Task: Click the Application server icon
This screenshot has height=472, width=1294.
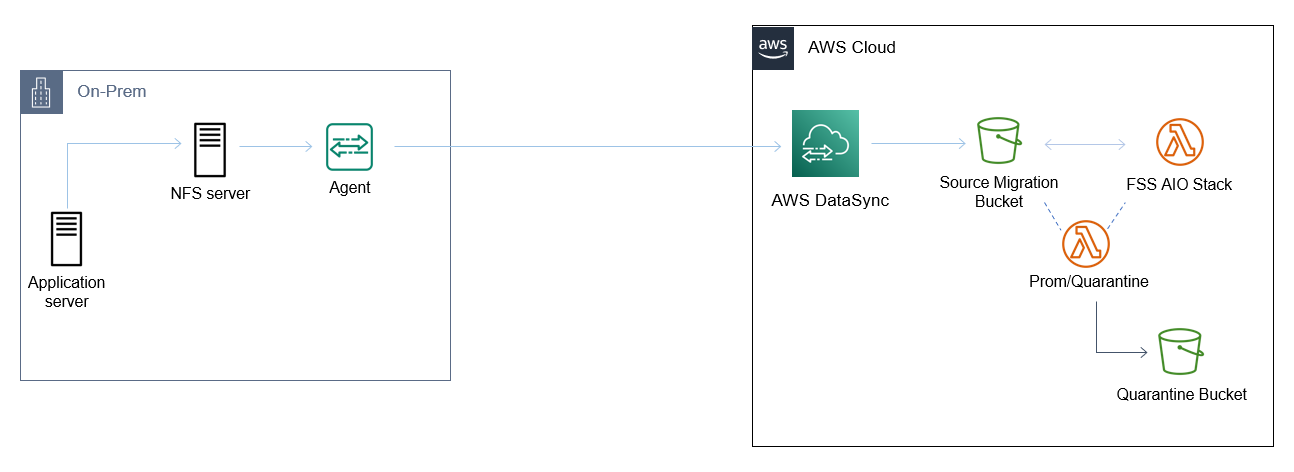Action: pyautogui.click(x=67, y=239)
